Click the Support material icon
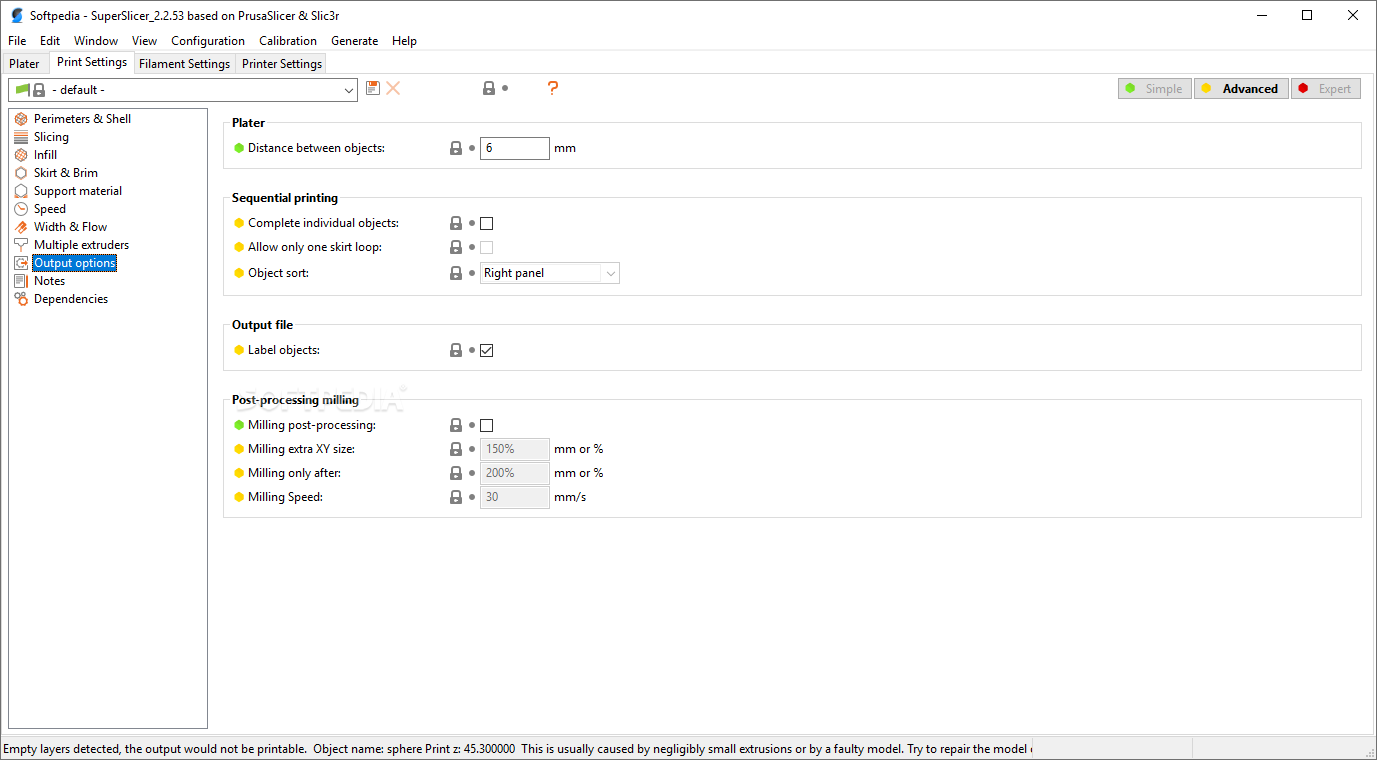Image resolution: width=1377 pixels, height=760 pixels. (x=21, y=191)
